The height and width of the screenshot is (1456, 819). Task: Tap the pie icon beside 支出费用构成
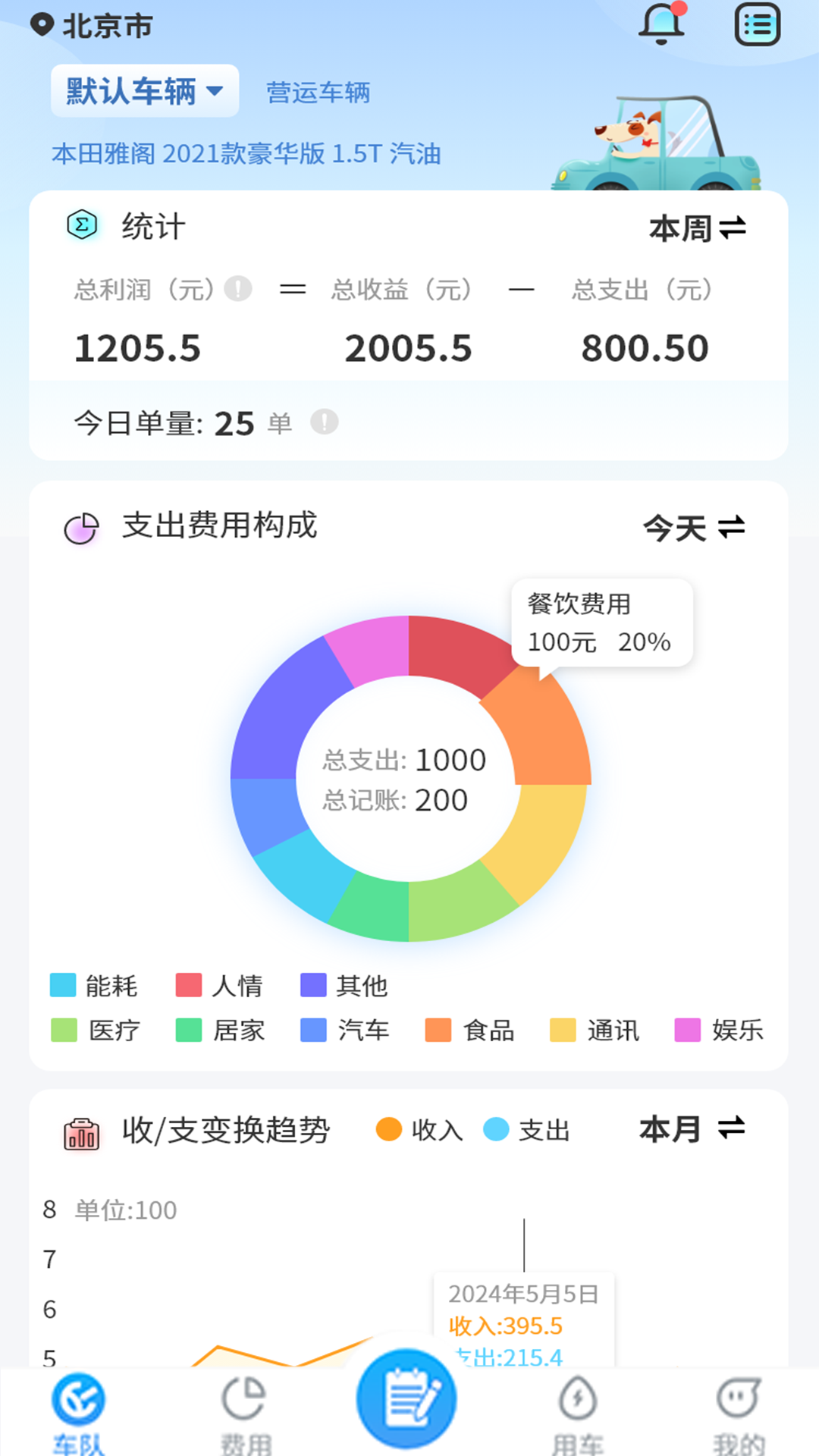click(x=81, y=528)
